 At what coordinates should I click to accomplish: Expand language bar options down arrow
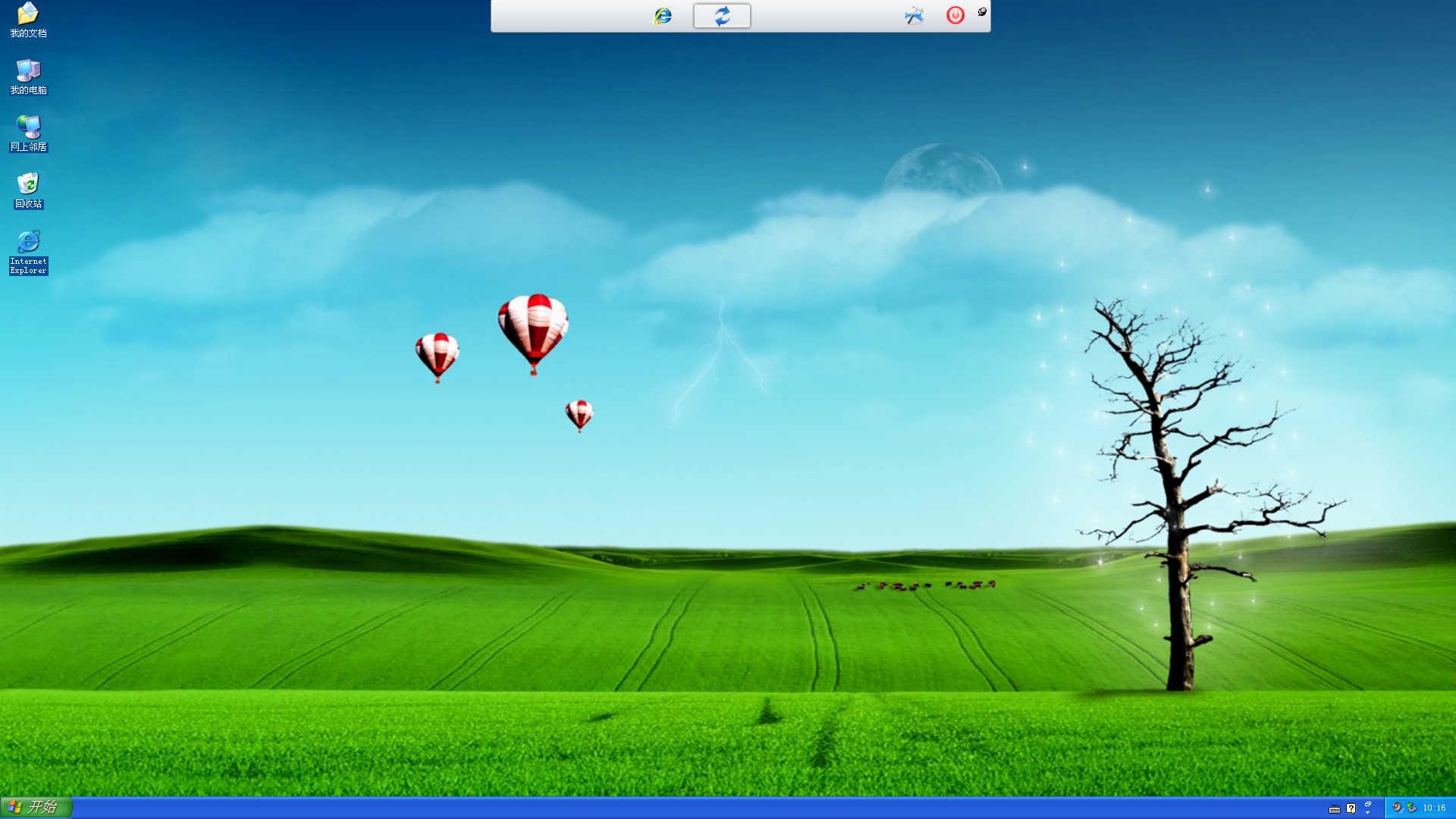tap(1368, 813)
